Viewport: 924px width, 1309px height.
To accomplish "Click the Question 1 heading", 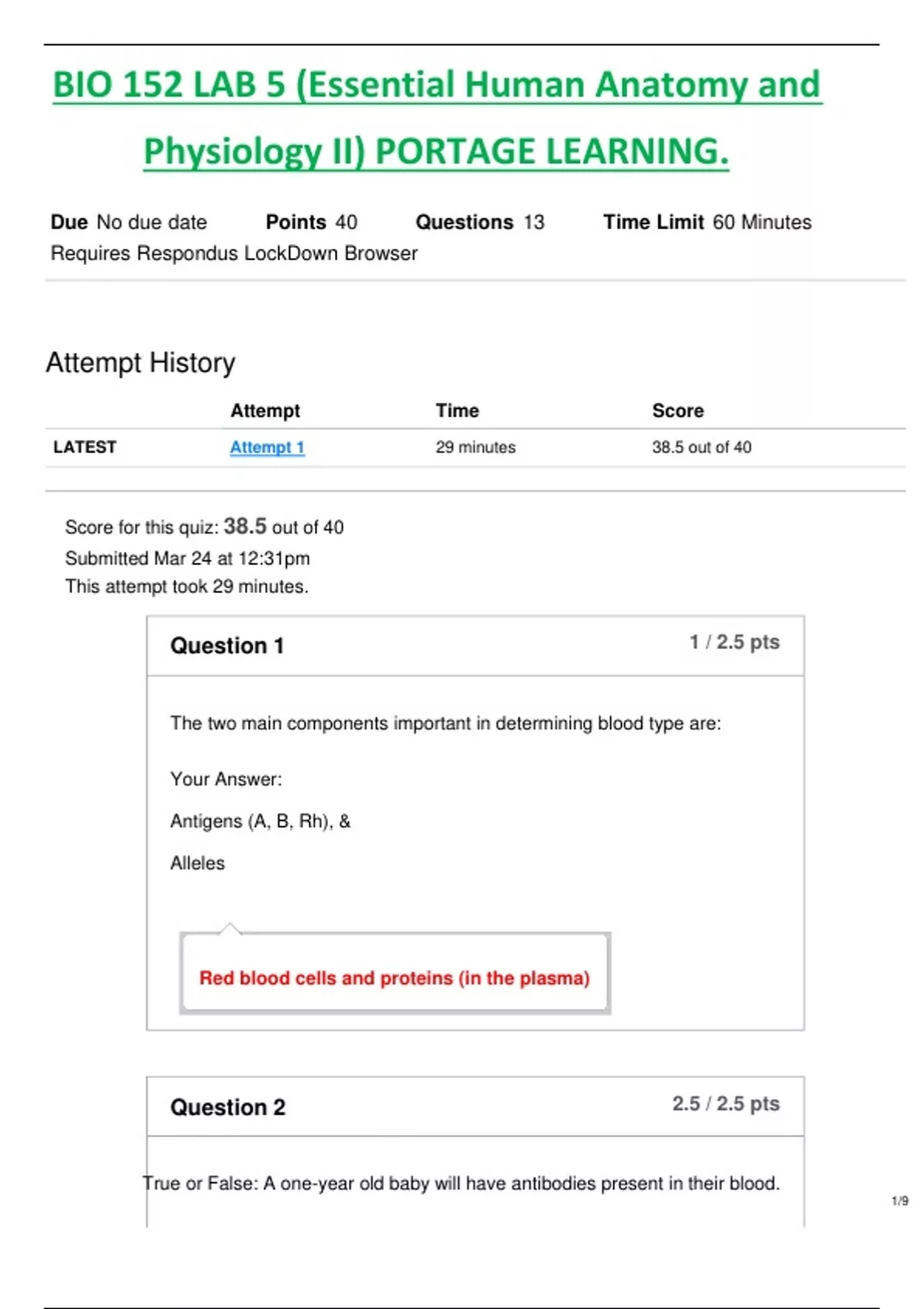I will pos(227,645).
